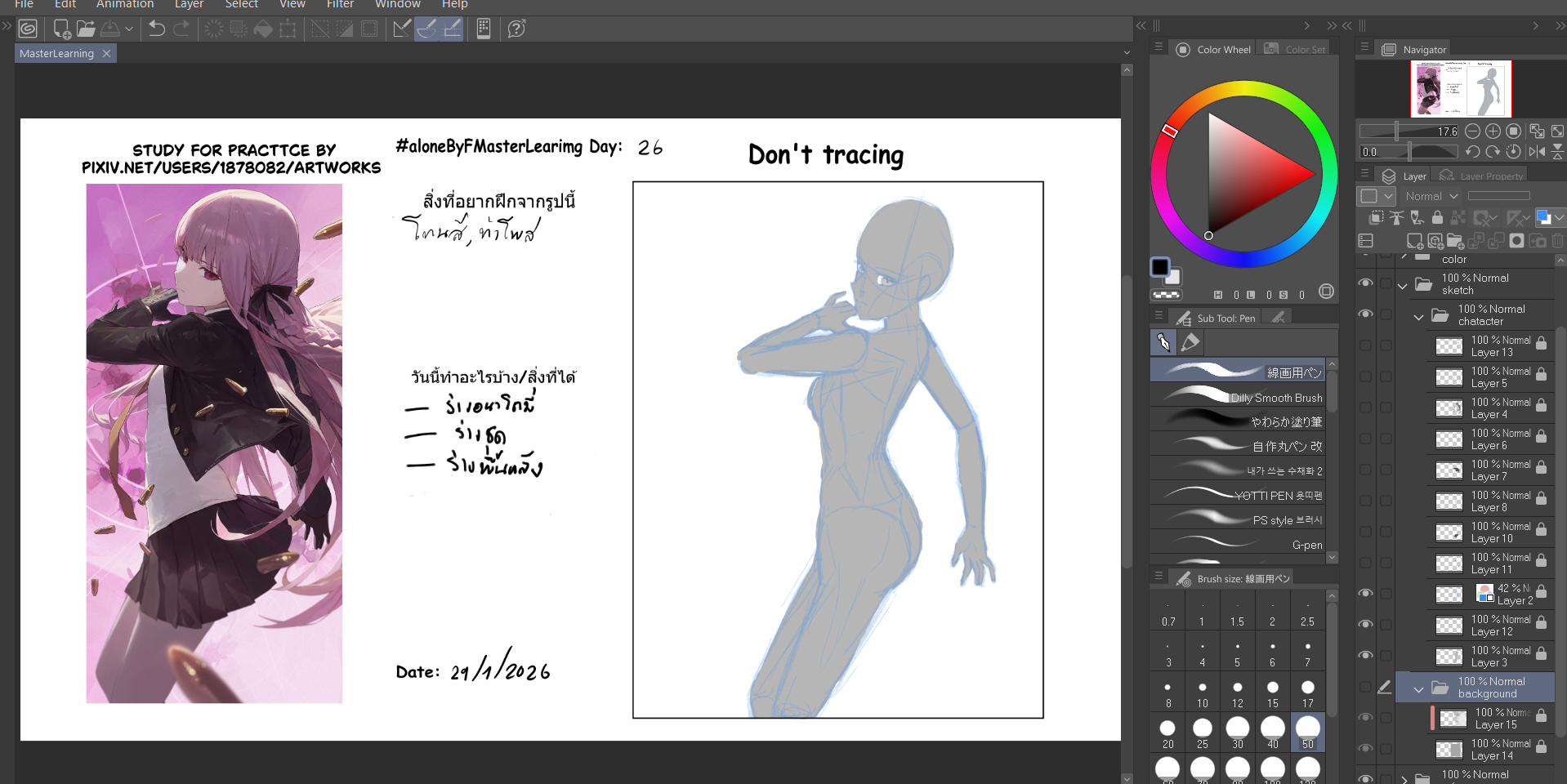Toggle visibility of Layer 12
1567x784 pixels.
coord(1365,625)
